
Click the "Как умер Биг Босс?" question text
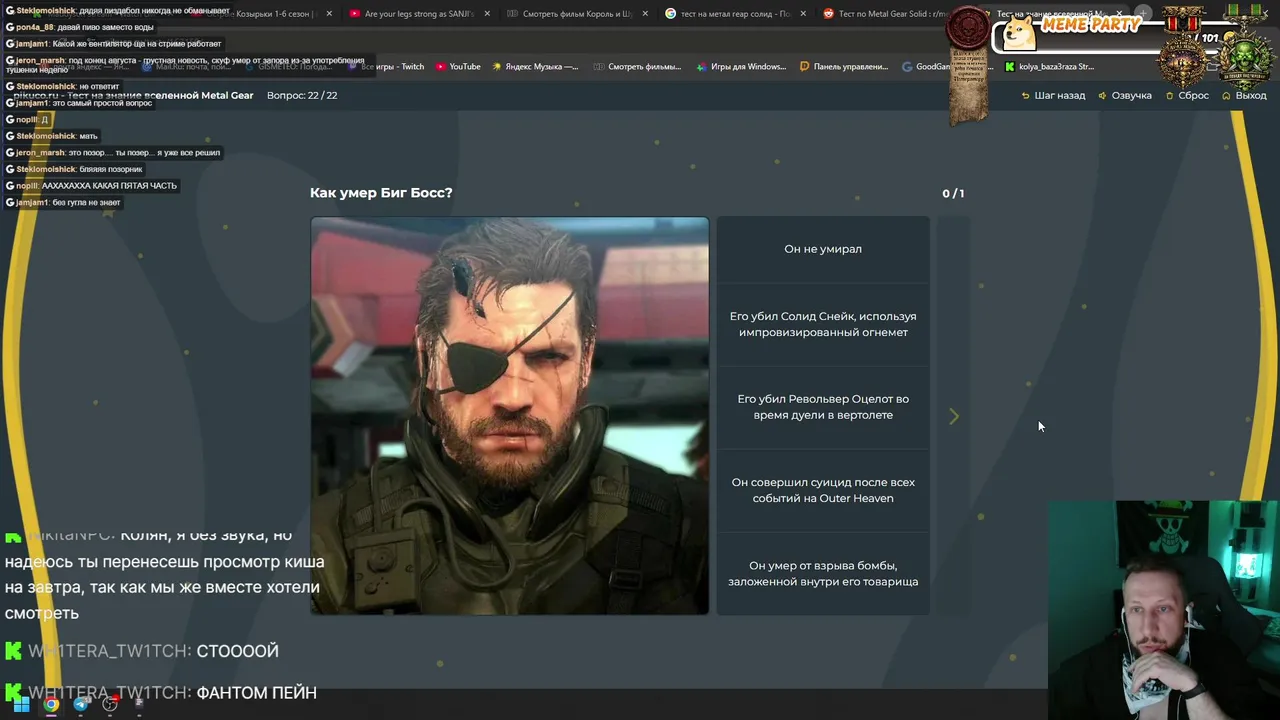click(381, 193)
